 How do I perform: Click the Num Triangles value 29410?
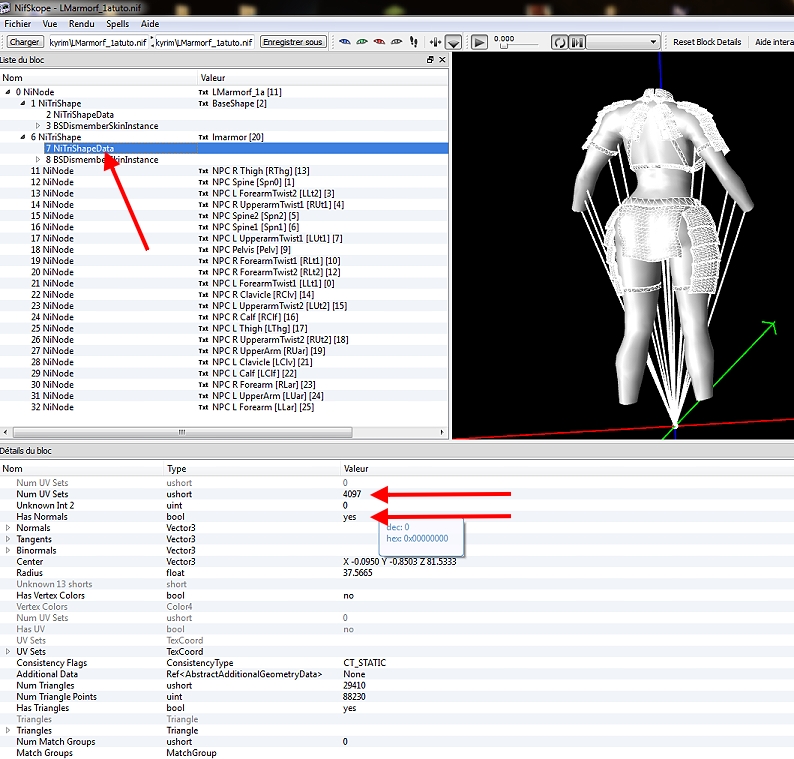coord(354,685)
